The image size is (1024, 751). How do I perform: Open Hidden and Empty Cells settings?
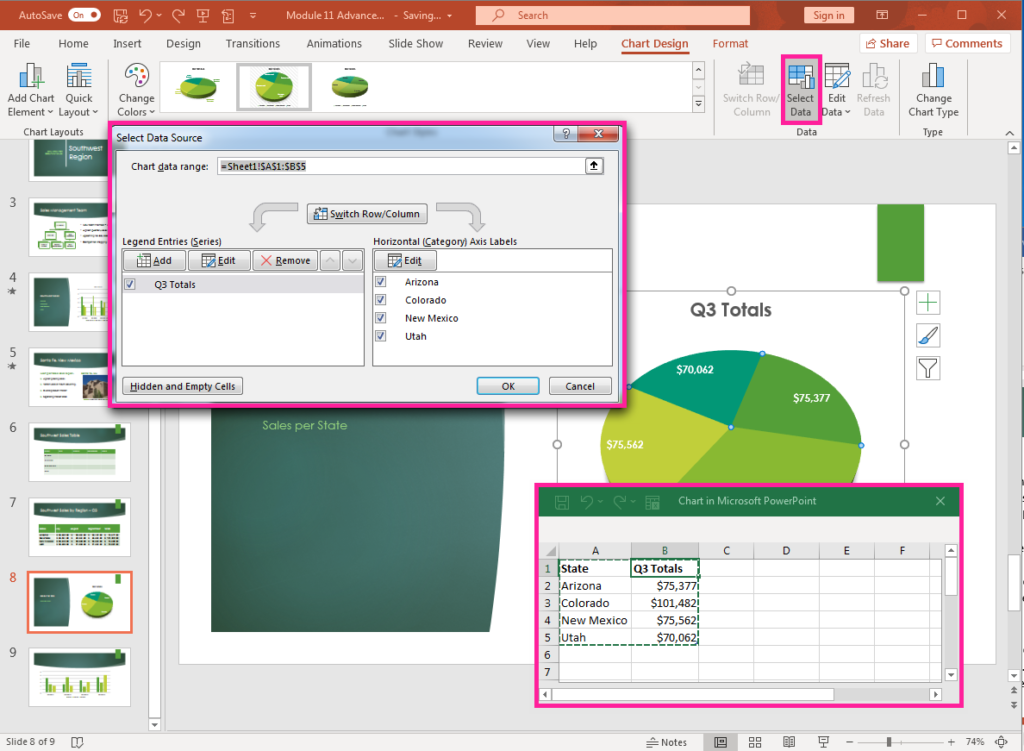(182, 385)
